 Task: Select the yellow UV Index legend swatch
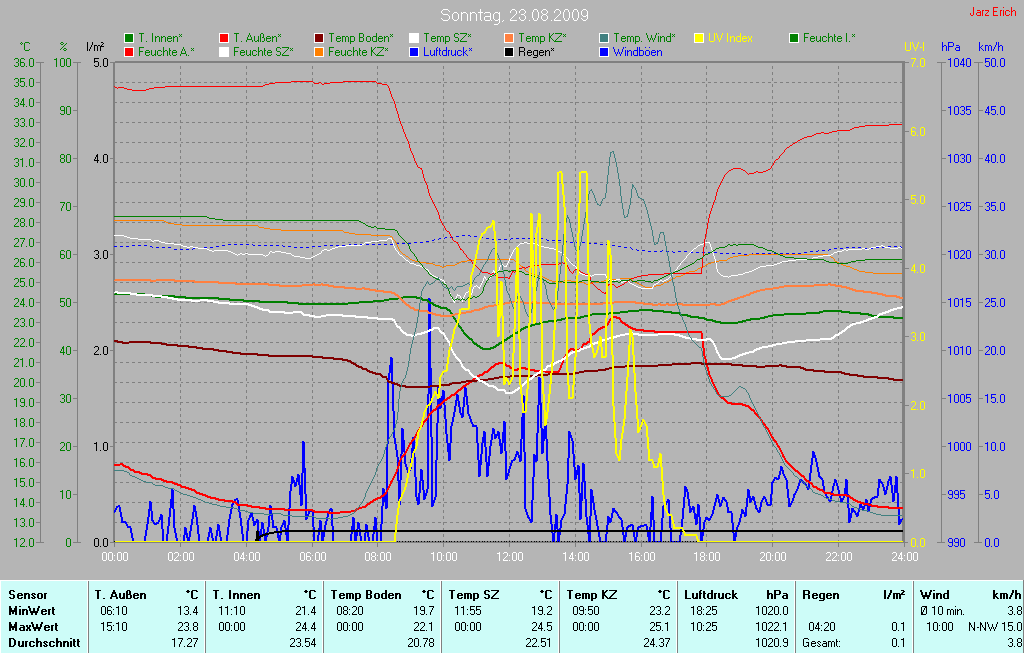tap(699, 39)
